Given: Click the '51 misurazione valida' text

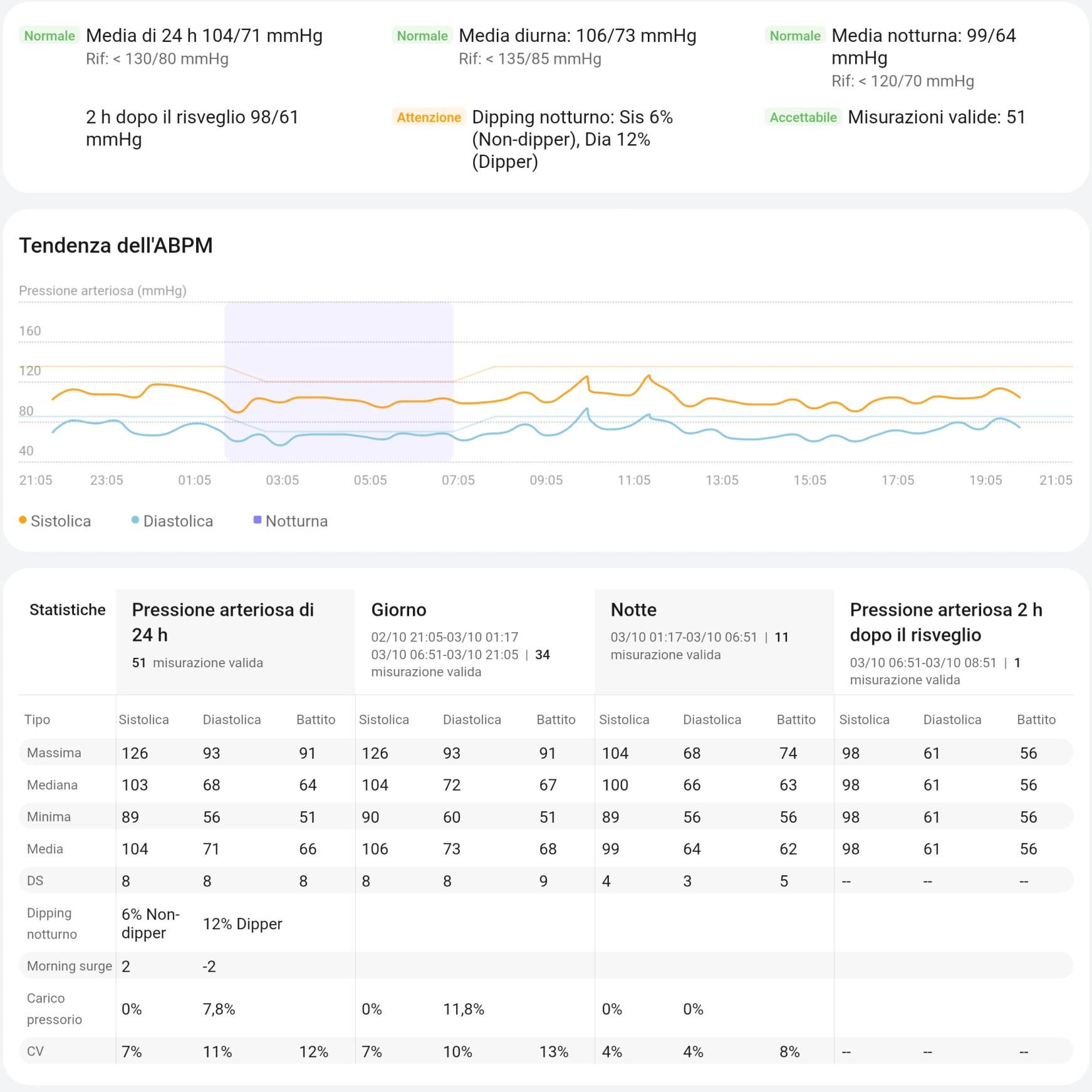Looking at the screenshot, I should (197, 663).
